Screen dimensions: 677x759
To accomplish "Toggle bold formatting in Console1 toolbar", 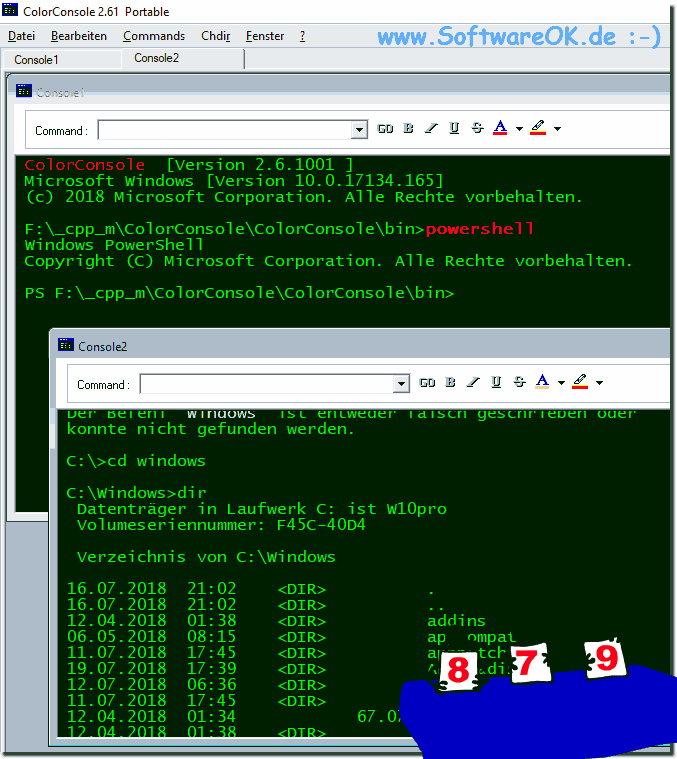I will pyautogui.click(x=408, y=128).
